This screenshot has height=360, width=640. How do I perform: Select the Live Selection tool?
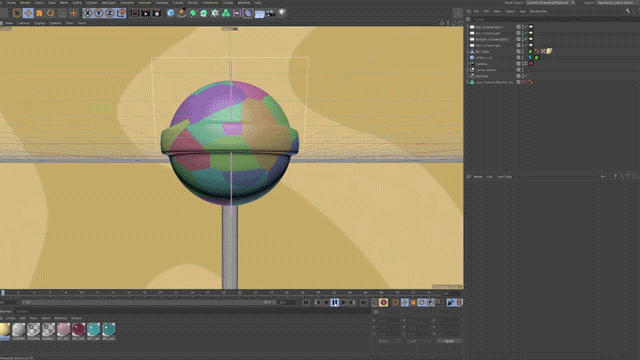[17, 13]
